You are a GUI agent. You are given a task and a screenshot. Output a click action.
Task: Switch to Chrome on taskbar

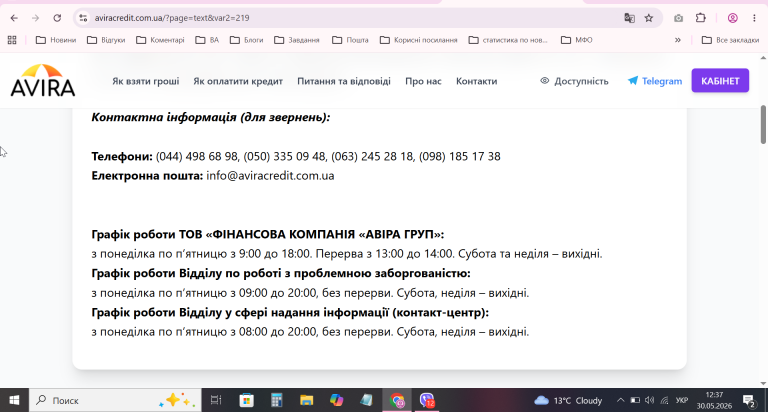397,401
